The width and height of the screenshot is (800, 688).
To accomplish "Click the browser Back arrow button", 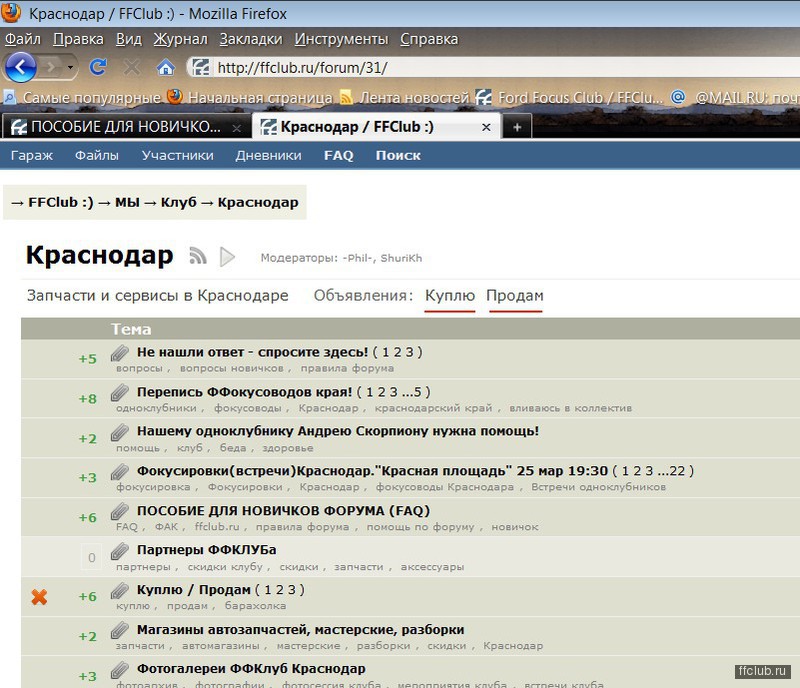I will point(20,67).
